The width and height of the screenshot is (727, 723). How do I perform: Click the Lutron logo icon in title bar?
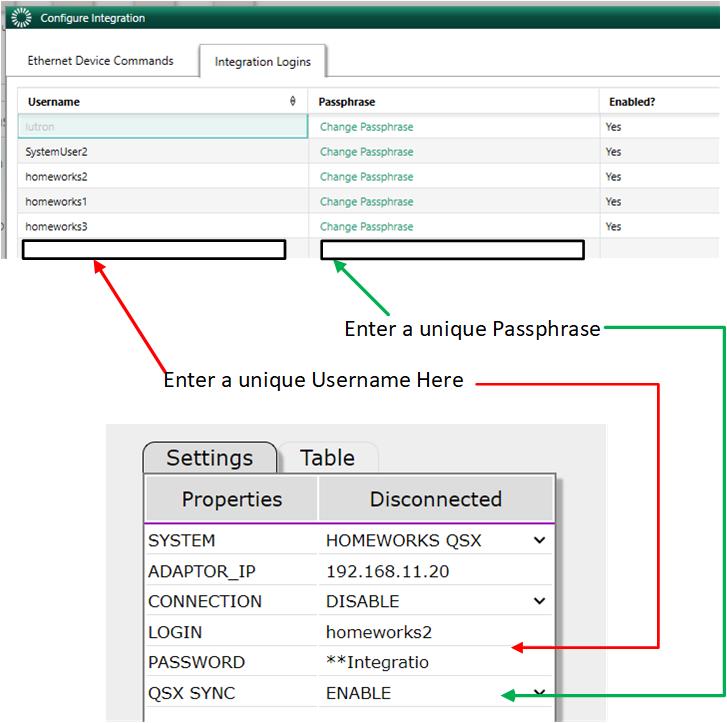click(21, 18)
